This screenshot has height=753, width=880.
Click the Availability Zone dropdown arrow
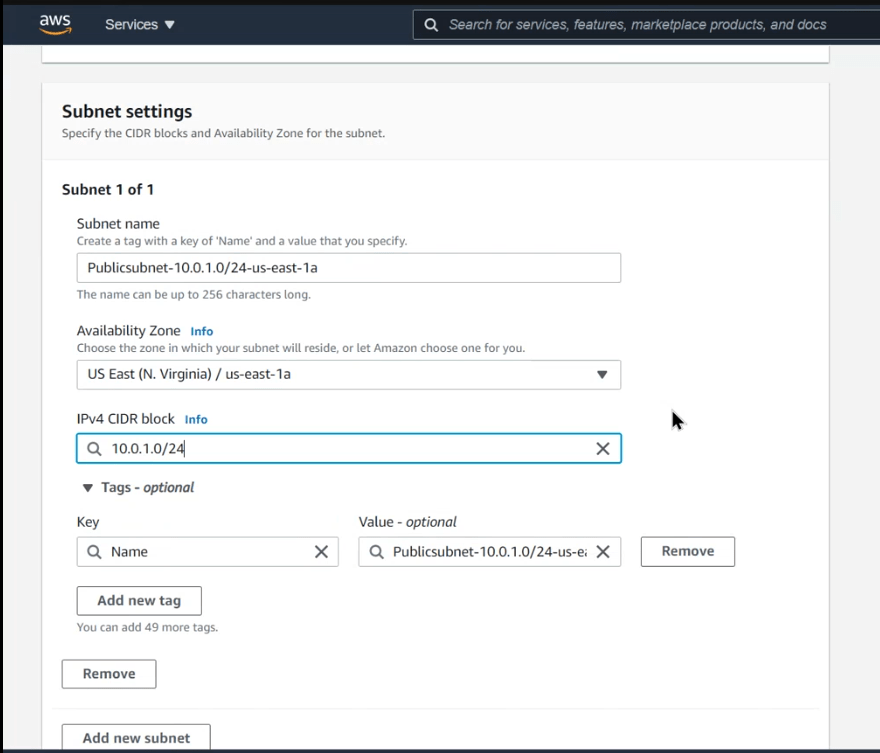(x=602, y=375)
